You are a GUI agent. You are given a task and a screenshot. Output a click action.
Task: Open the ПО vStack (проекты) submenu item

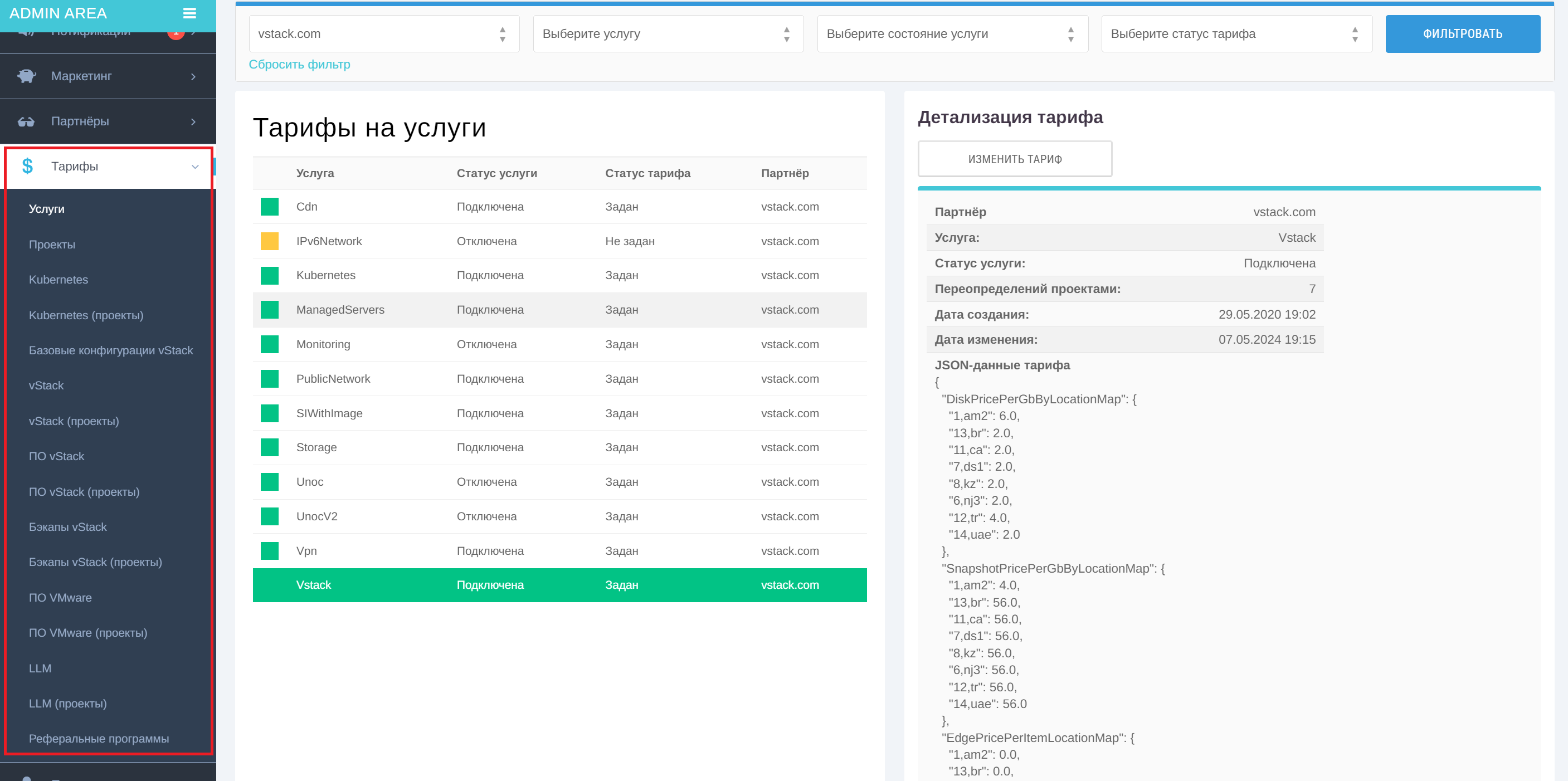click(x=84, y=492)
